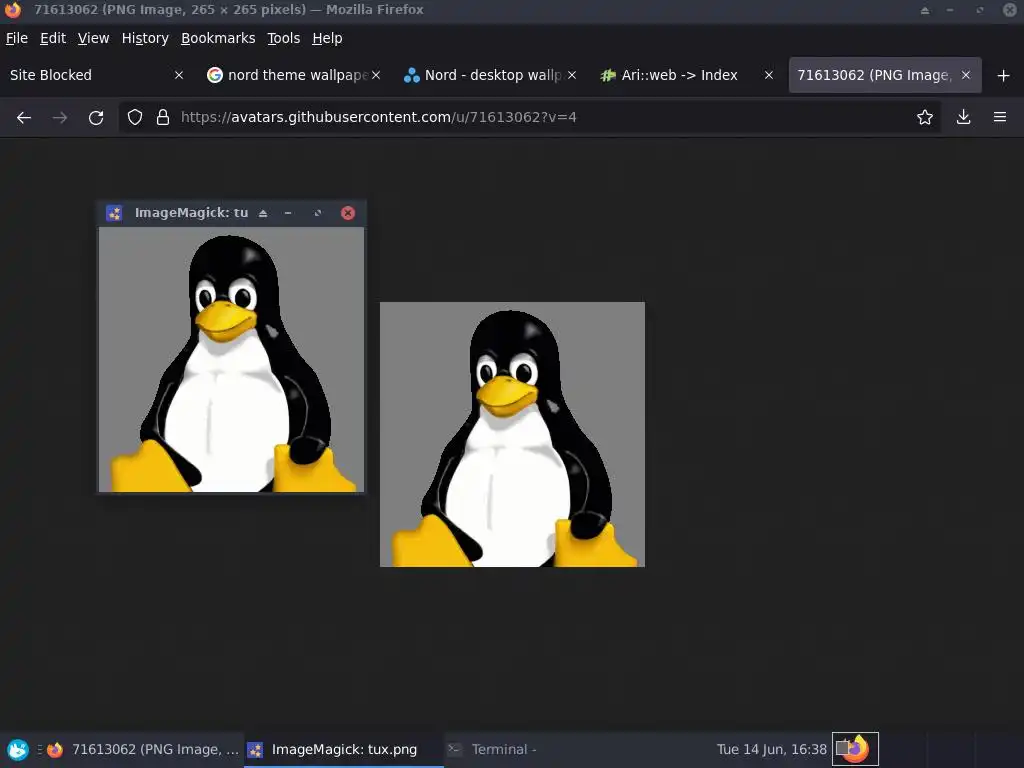This screenshot has height=768, width=1024.
Task: Minimize the ImageMagick window
Action: [x=288, y=214]
